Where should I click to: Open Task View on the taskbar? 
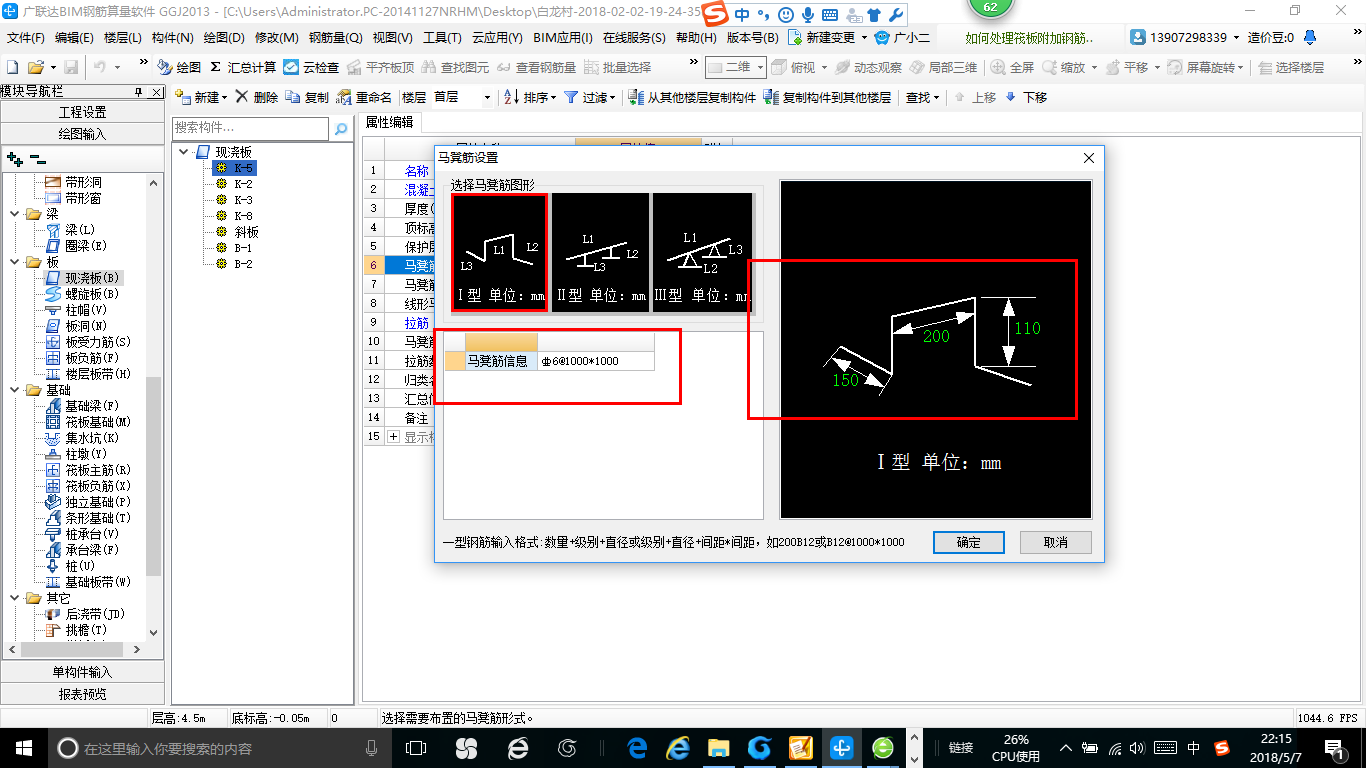416,748
